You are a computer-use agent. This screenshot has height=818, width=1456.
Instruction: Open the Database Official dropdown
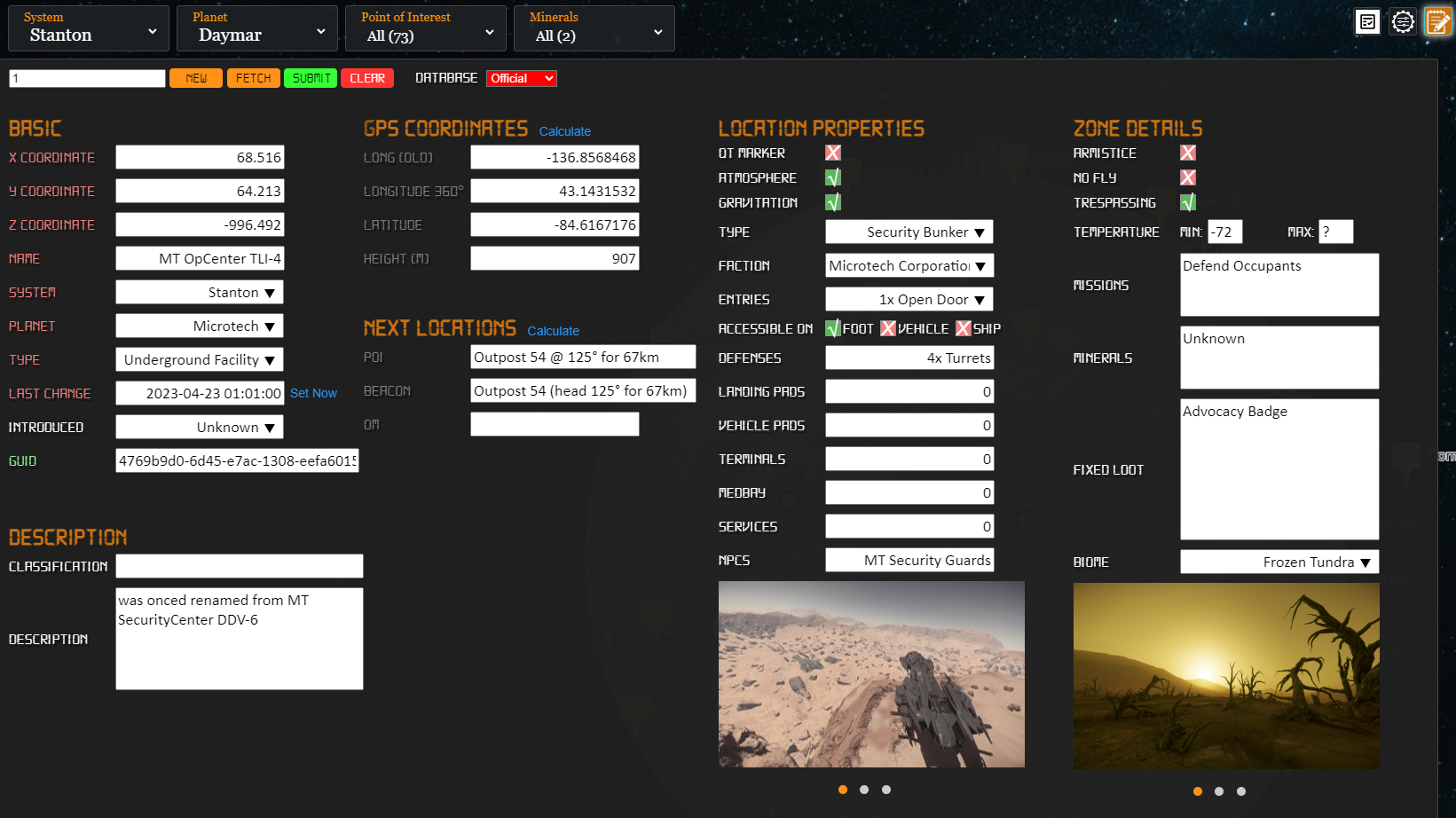click(522, 78)
